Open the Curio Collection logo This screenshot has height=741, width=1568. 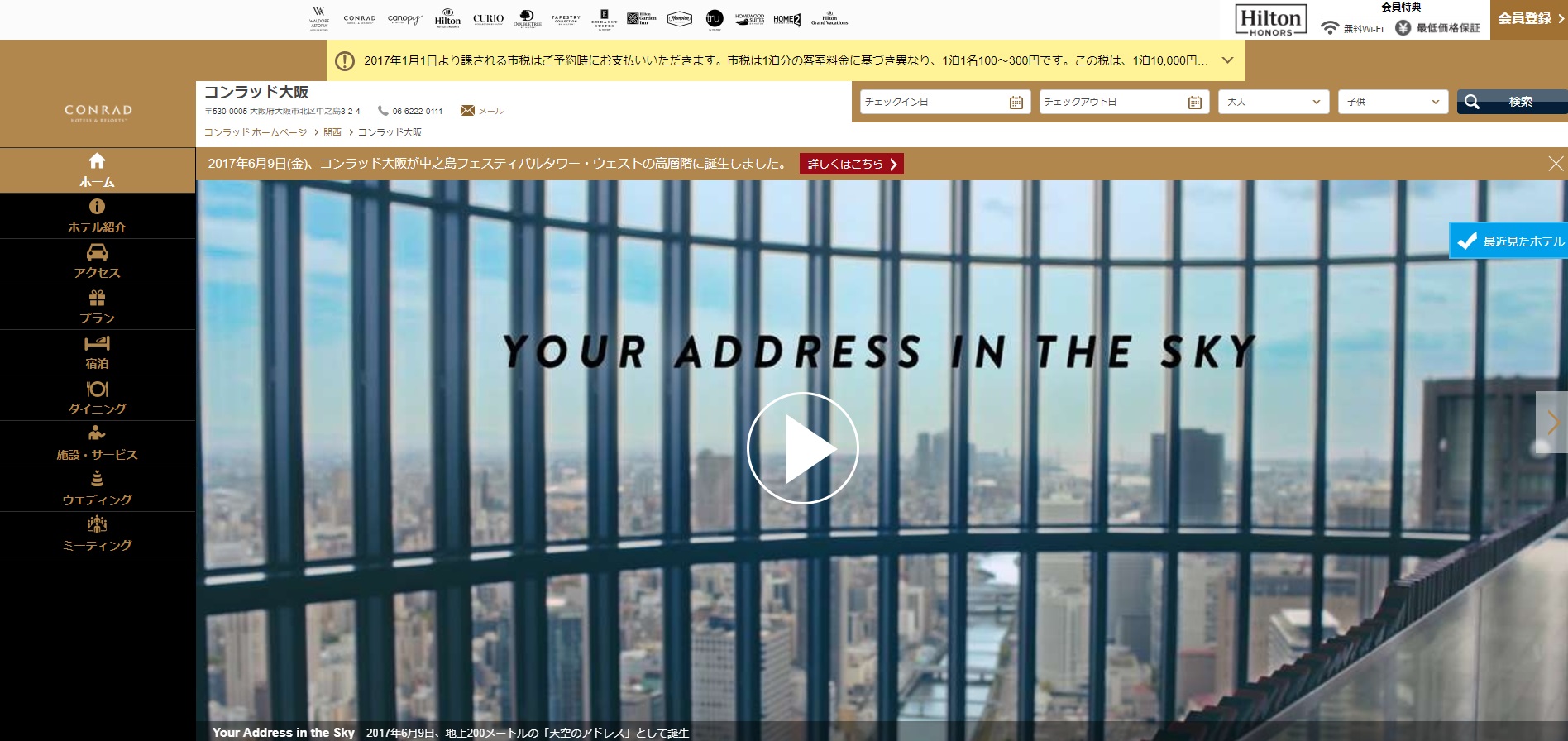488,18
